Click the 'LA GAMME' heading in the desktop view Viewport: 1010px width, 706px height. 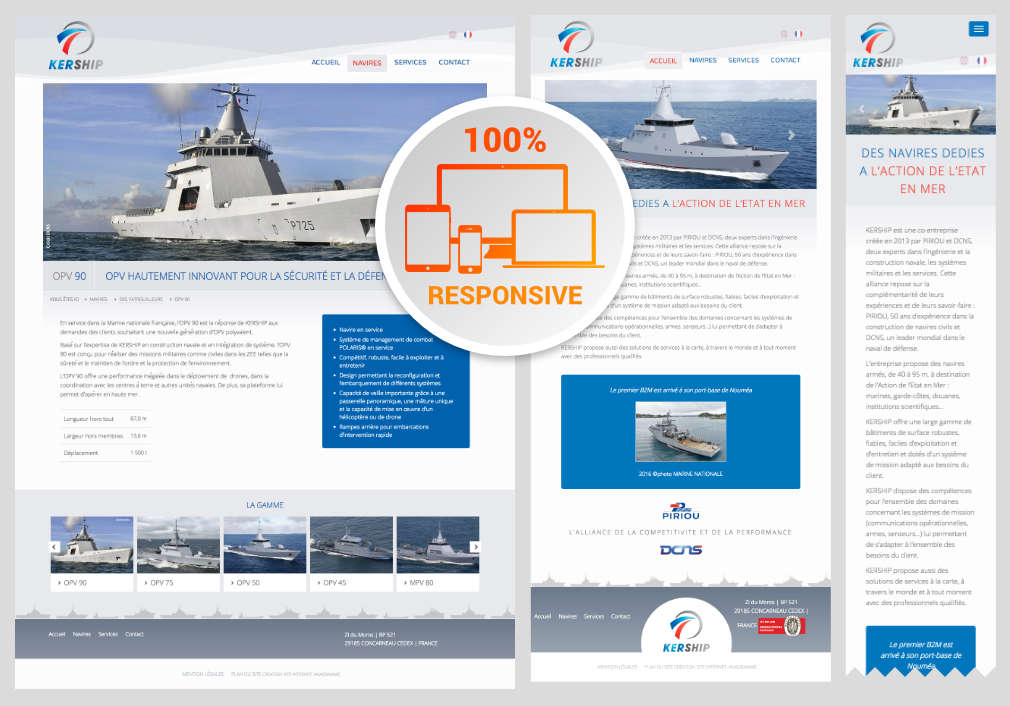click(x=265, y=505)
